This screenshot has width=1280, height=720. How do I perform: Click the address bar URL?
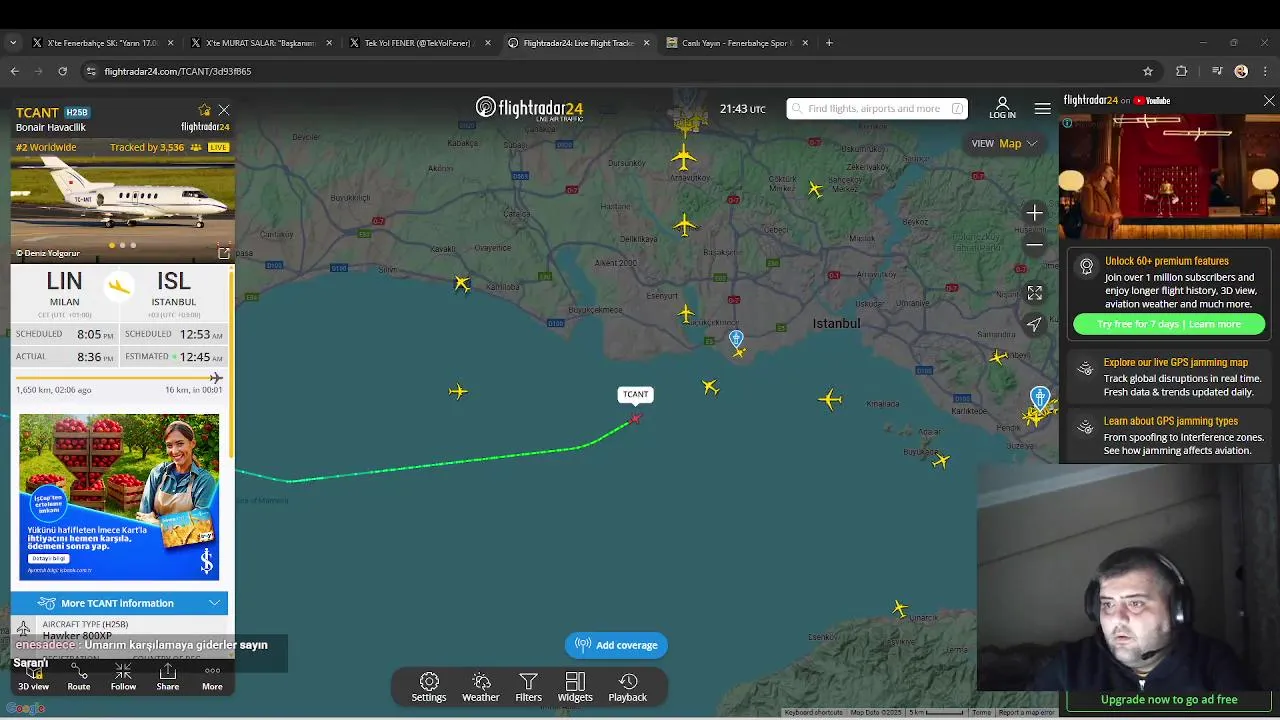point(178,71)
